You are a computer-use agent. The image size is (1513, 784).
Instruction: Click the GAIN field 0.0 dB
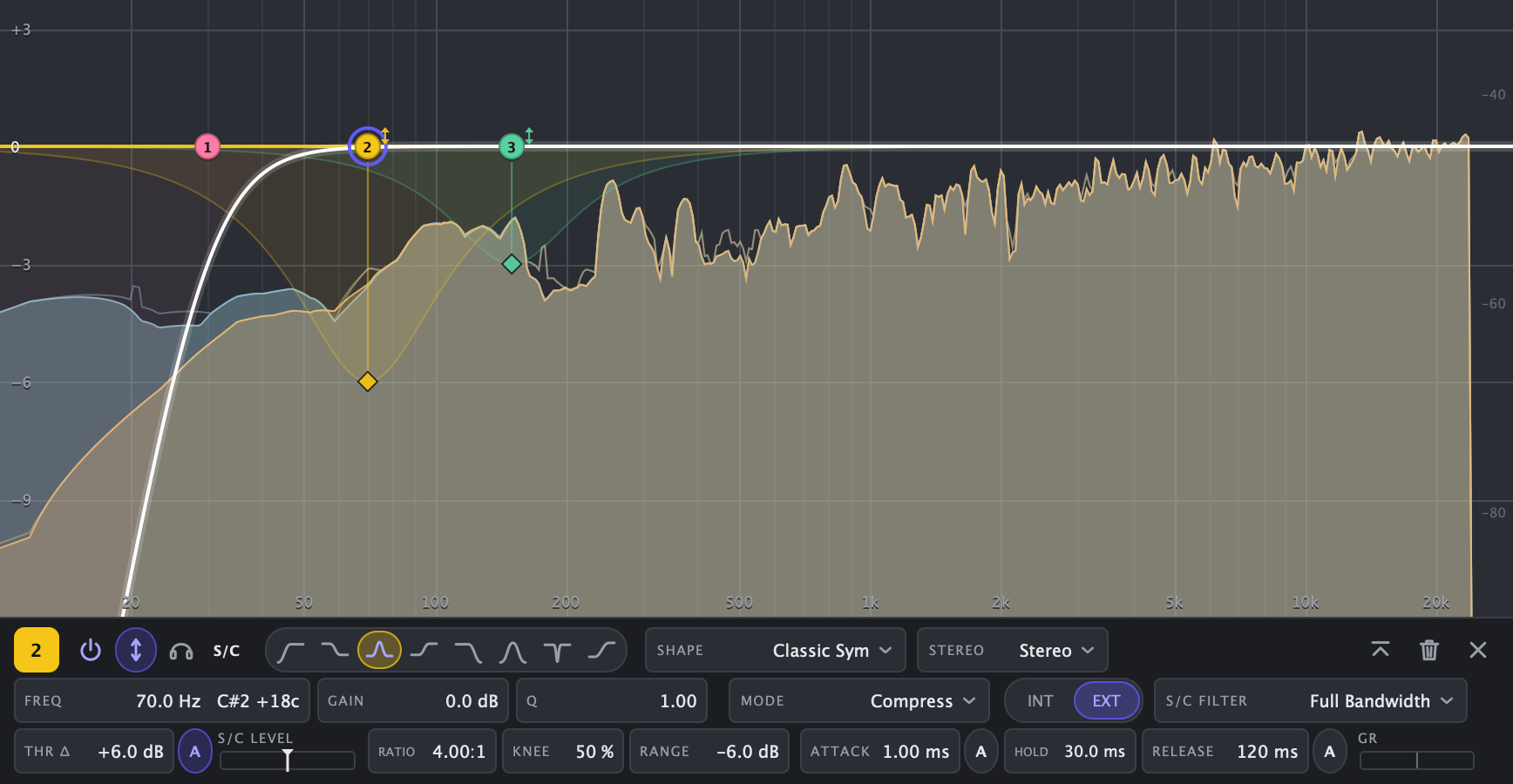pos(414,701)
